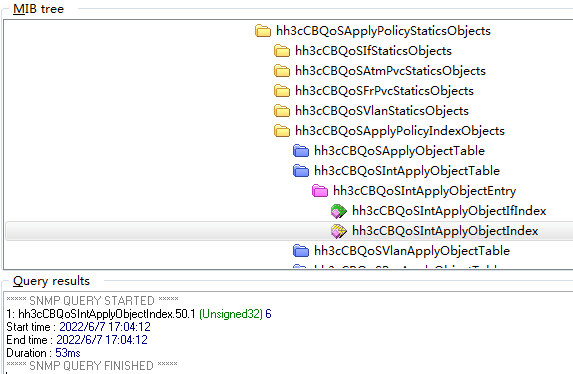
Task: Click the hh3cCBQoSIntApplyObjectIndex.50.1 result line
Action: tap(139, 314)
